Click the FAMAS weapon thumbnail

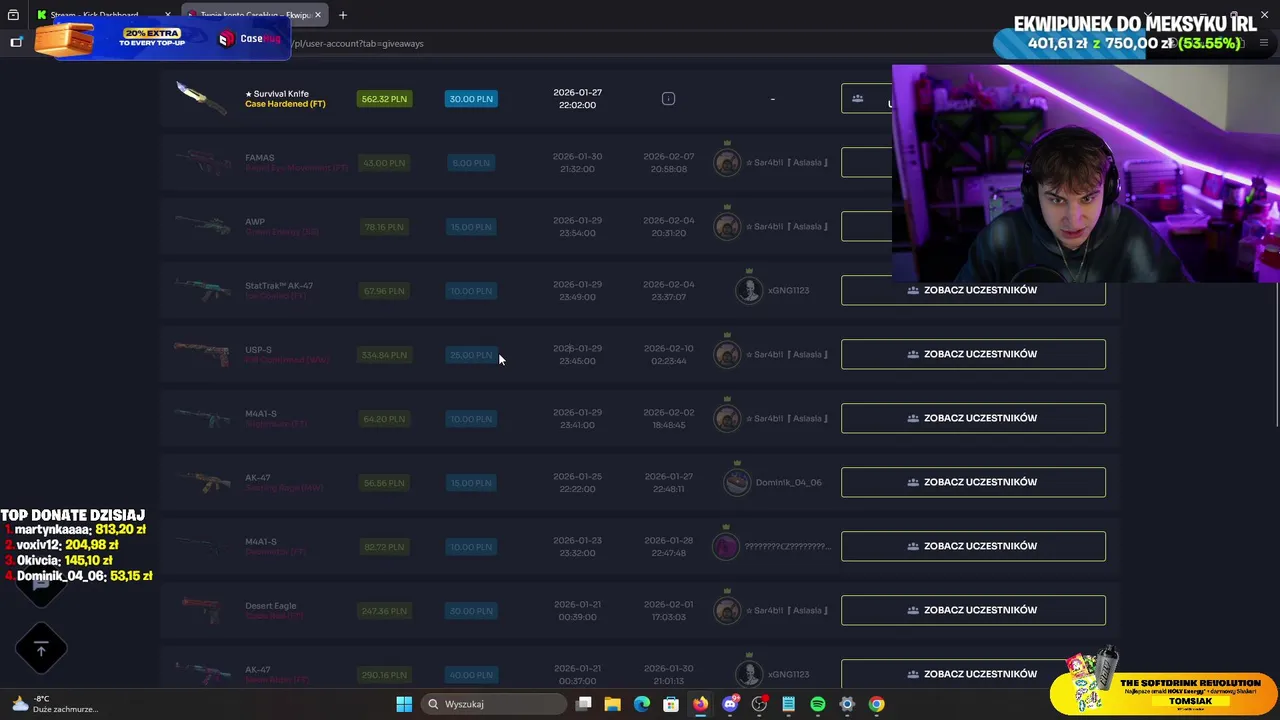[x=202, y=162]
